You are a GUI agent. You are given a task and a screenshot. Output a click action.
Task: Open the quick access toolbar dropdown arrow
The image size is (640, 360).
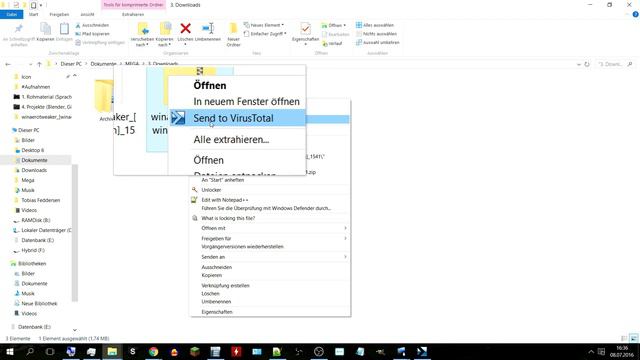coord(41,5)
